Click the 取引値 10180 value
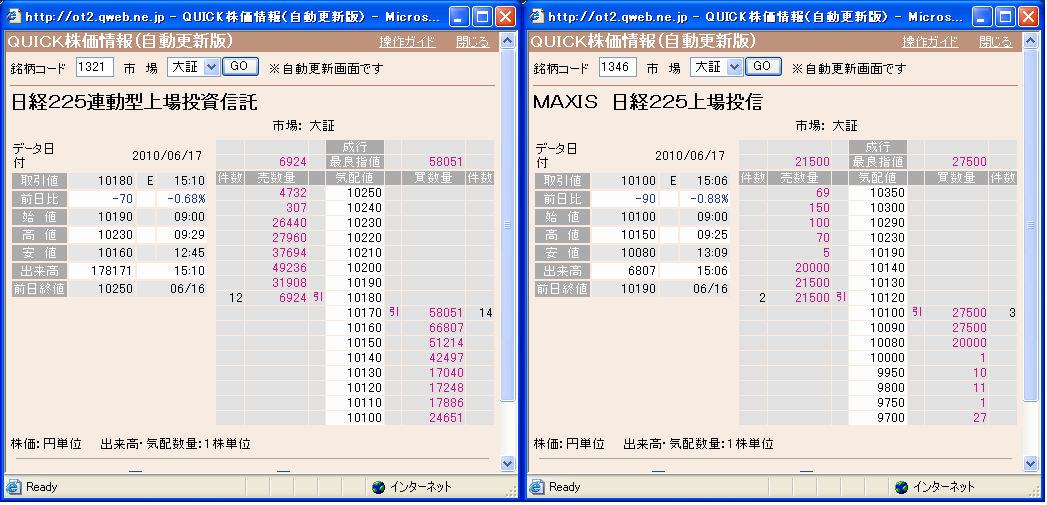 click(x=118, y=181)
